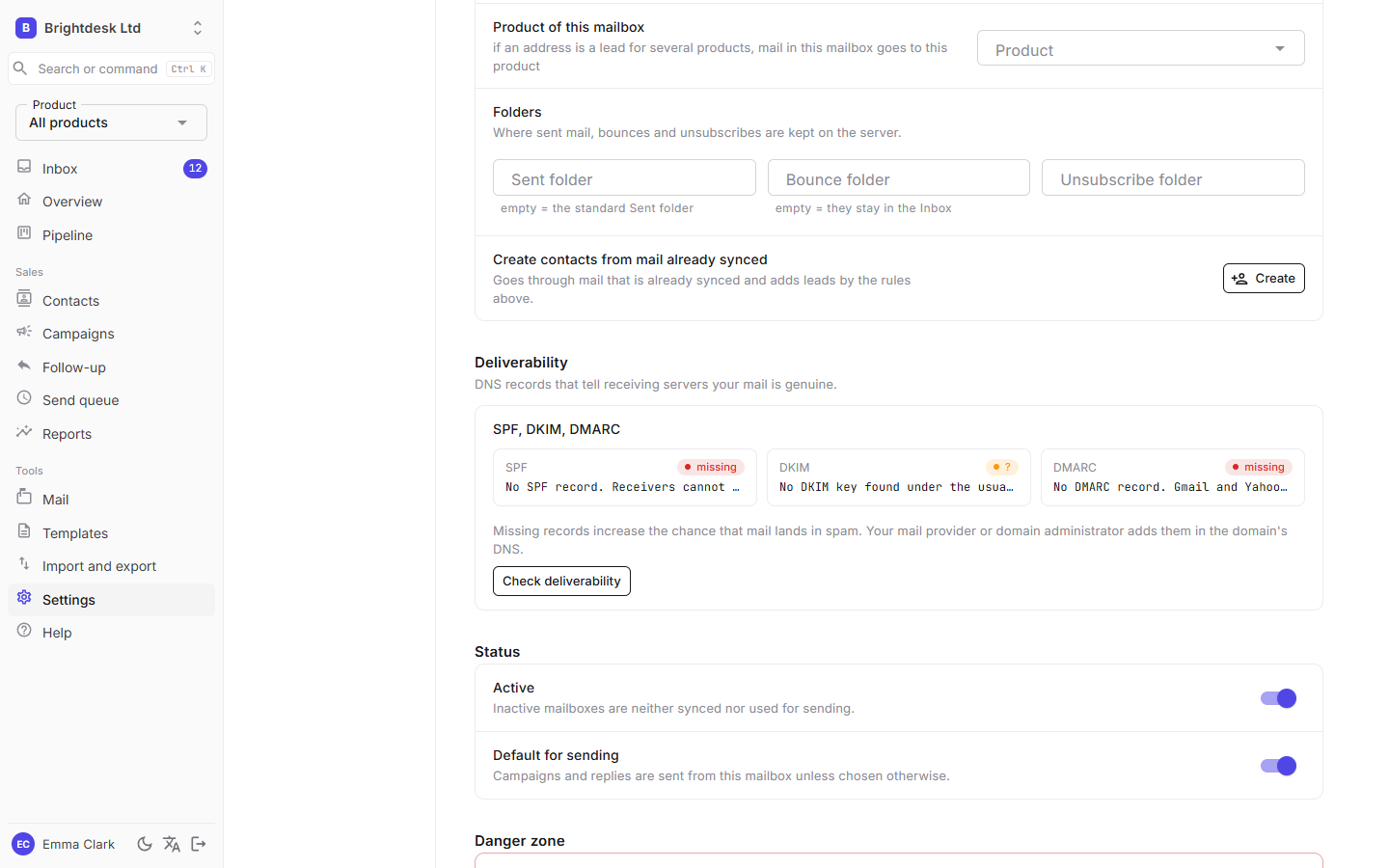Screen dimensions: 1389x868
Task: Open Mail in the Tools section
Action: 111,500
